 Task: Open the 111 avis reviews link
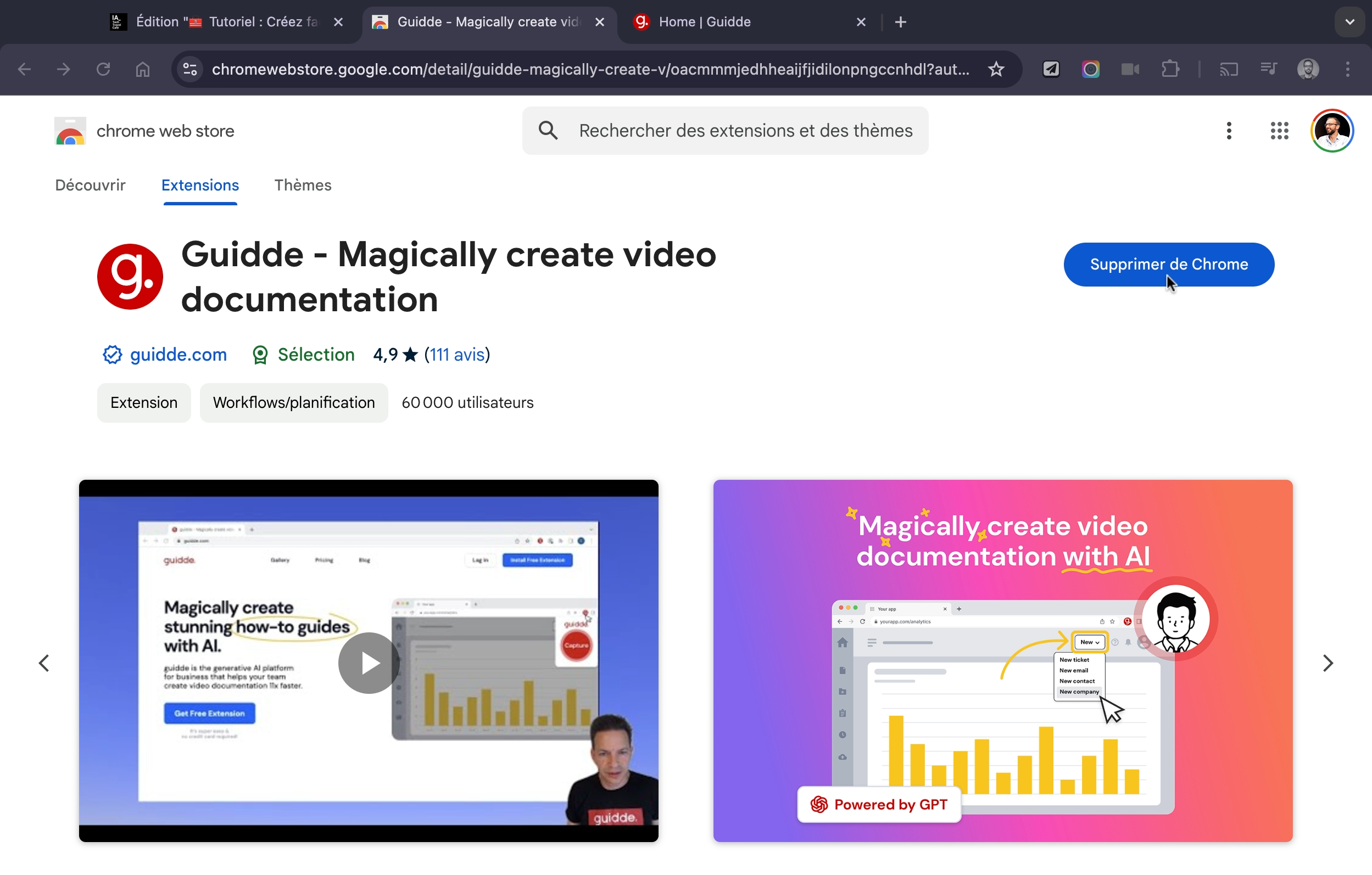click(x=457, y=355)
